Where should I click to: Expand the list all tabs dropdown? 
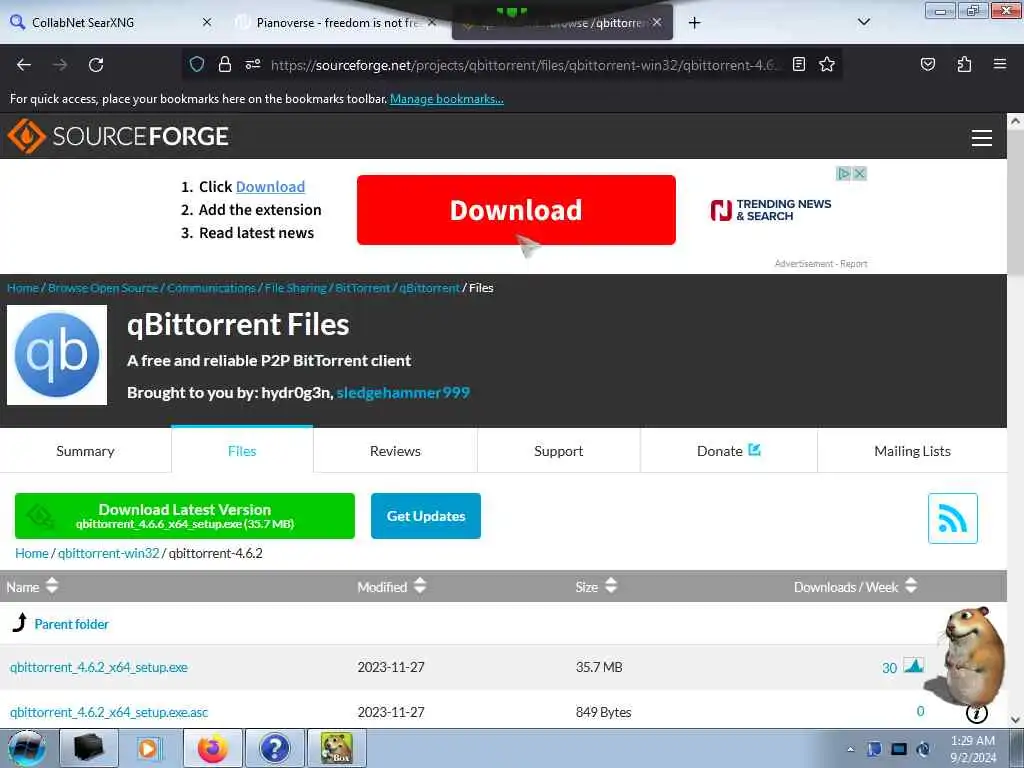click(863, 22)
